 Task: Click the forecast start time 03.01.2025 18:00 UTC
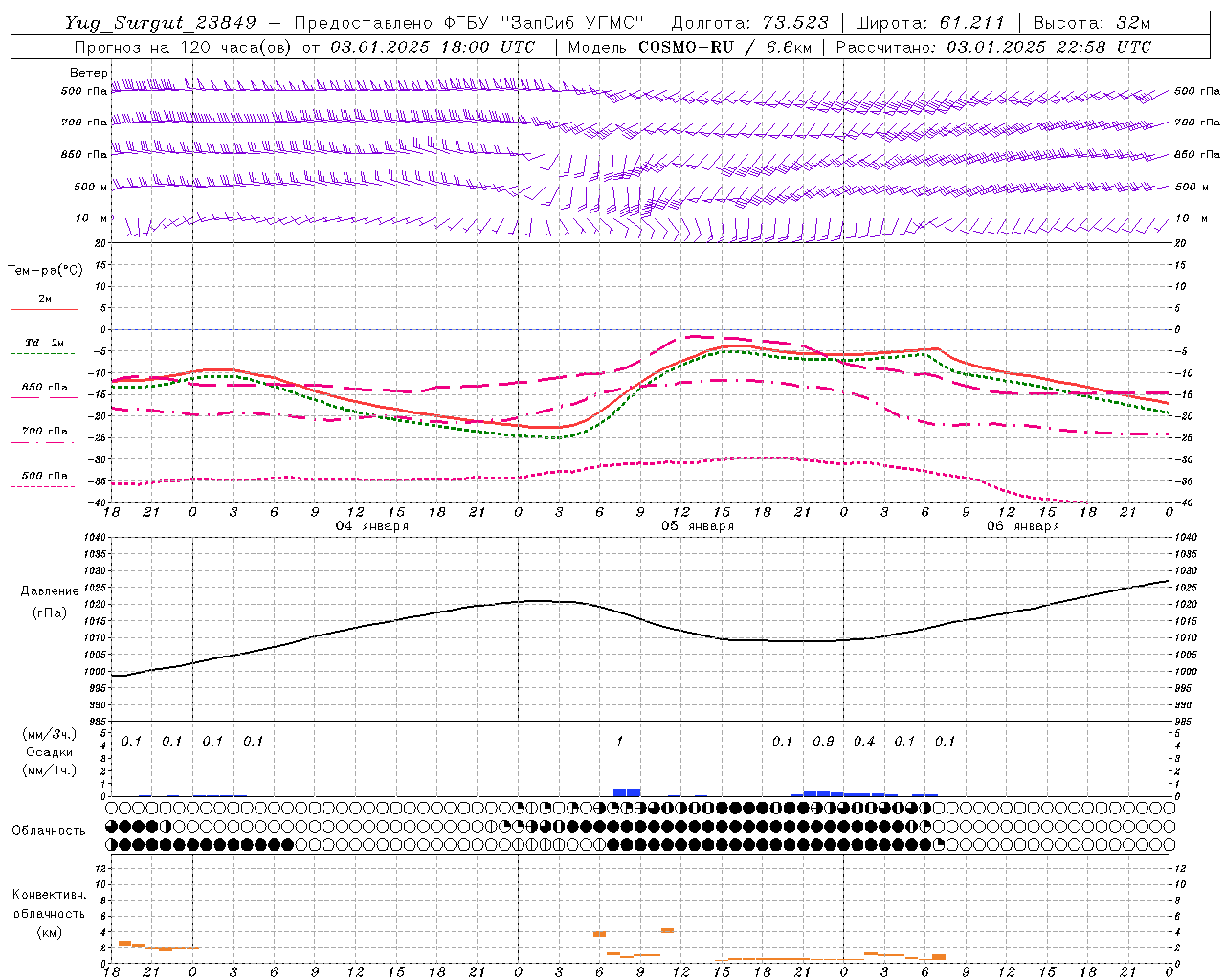433,47
